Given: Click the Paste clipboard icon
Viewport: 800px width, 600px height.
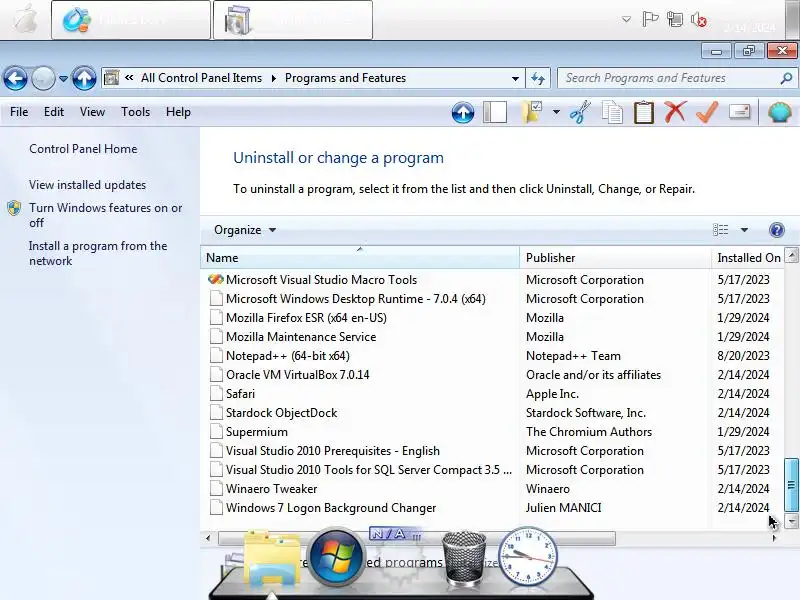Looking at the screenshot, I should click(643, 112).
